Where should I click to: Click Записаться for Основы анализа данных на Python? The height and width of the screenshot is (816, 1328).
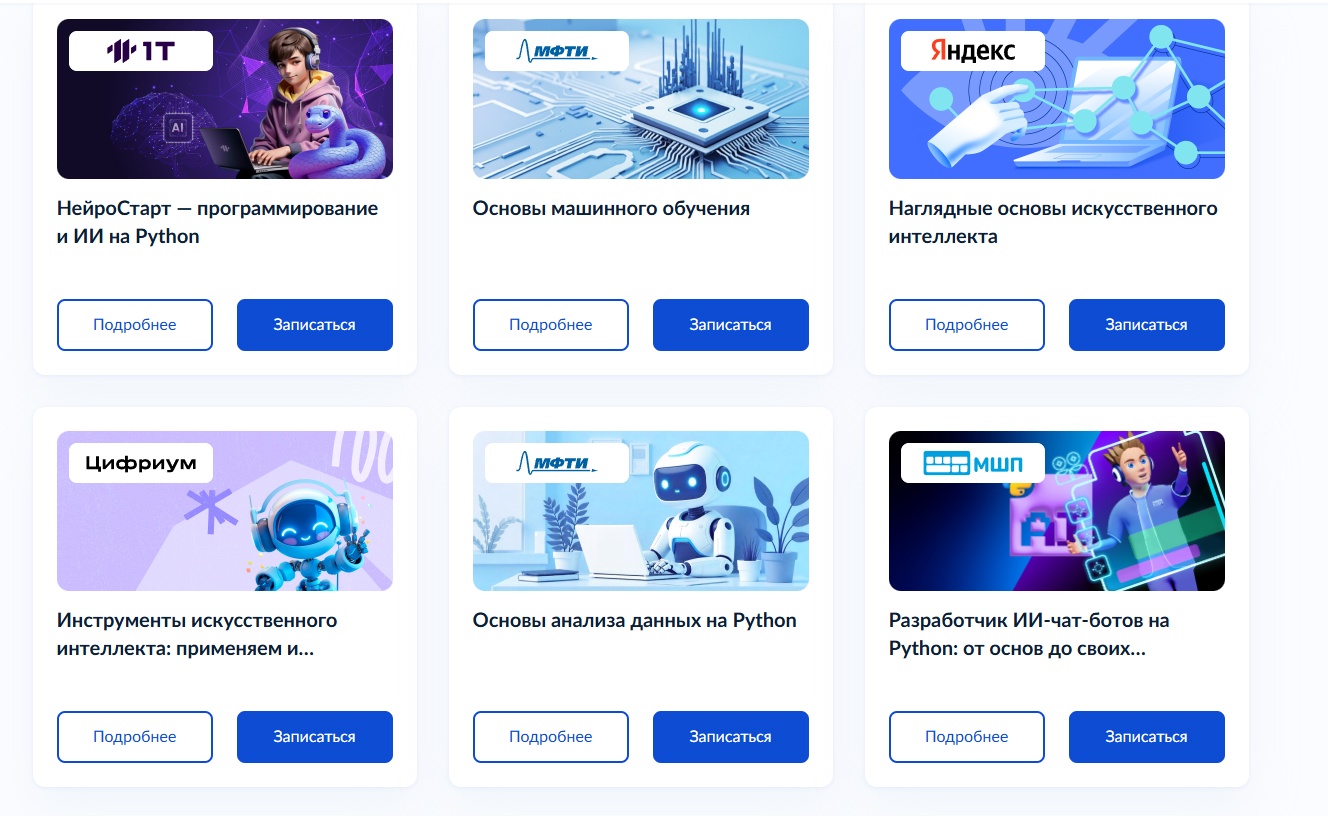click(x=731, y=737)
